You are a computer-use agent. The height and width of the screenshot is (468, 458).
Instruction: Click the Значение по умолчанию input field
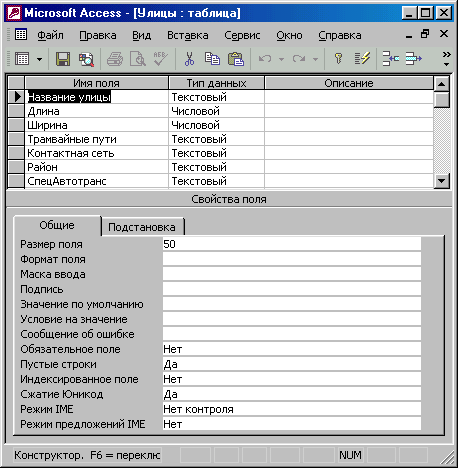(292, 304)
